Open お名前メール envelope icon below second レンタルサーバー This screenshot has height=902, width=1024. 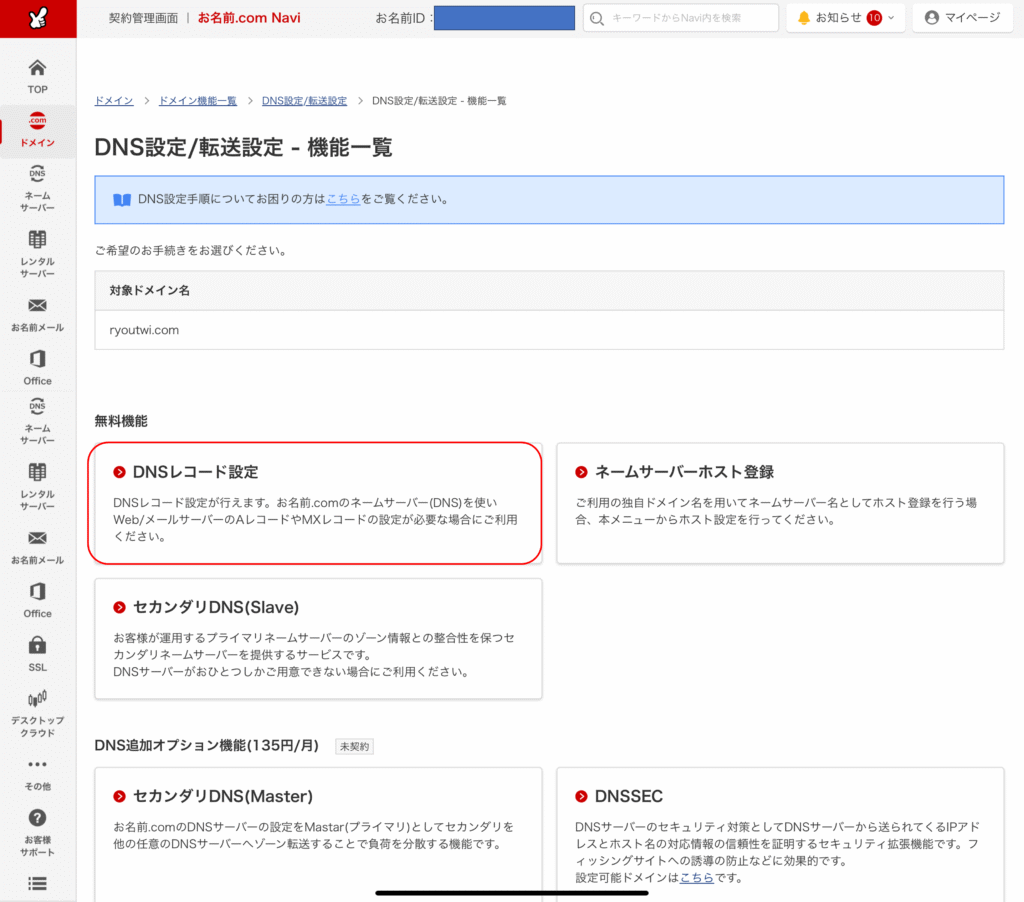pyautogui.click(x=37, y=538)
